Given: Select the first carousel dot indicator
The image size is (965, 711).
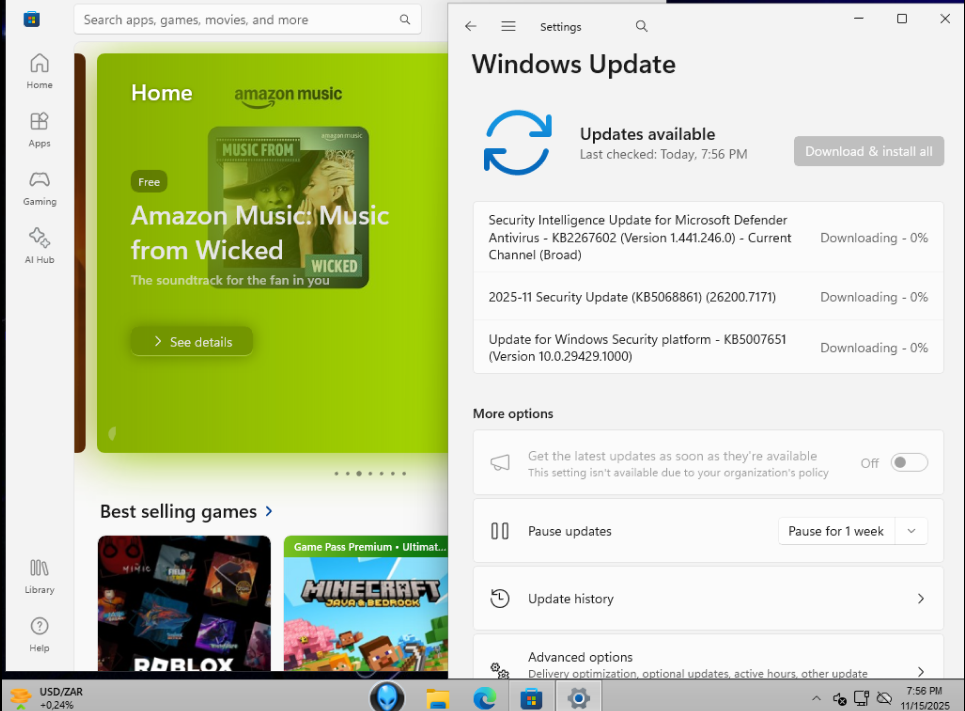Looking at the screenshot, I should pyautogui.click(x=336, y=473).
